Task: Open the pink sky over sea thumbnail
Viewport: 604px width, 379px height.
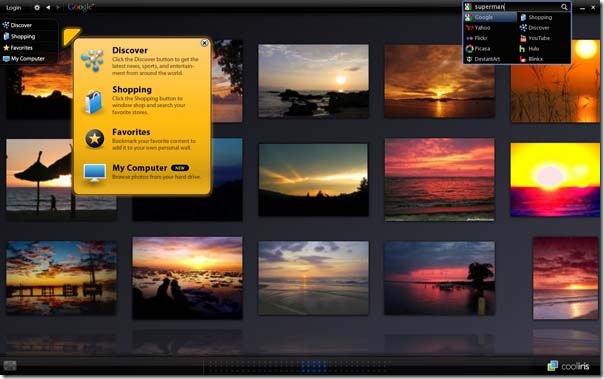Action: pos(440,180)
